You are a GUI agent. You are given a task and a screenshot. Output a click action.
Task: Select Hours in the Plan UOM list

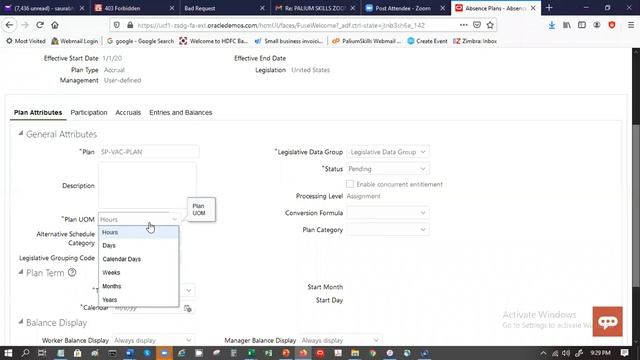[138, 232]
